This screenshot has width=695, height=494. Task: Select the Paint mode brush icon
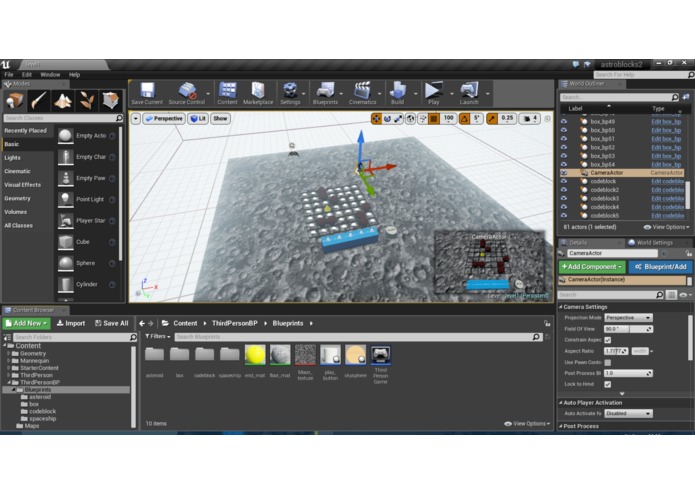[39, 101]
